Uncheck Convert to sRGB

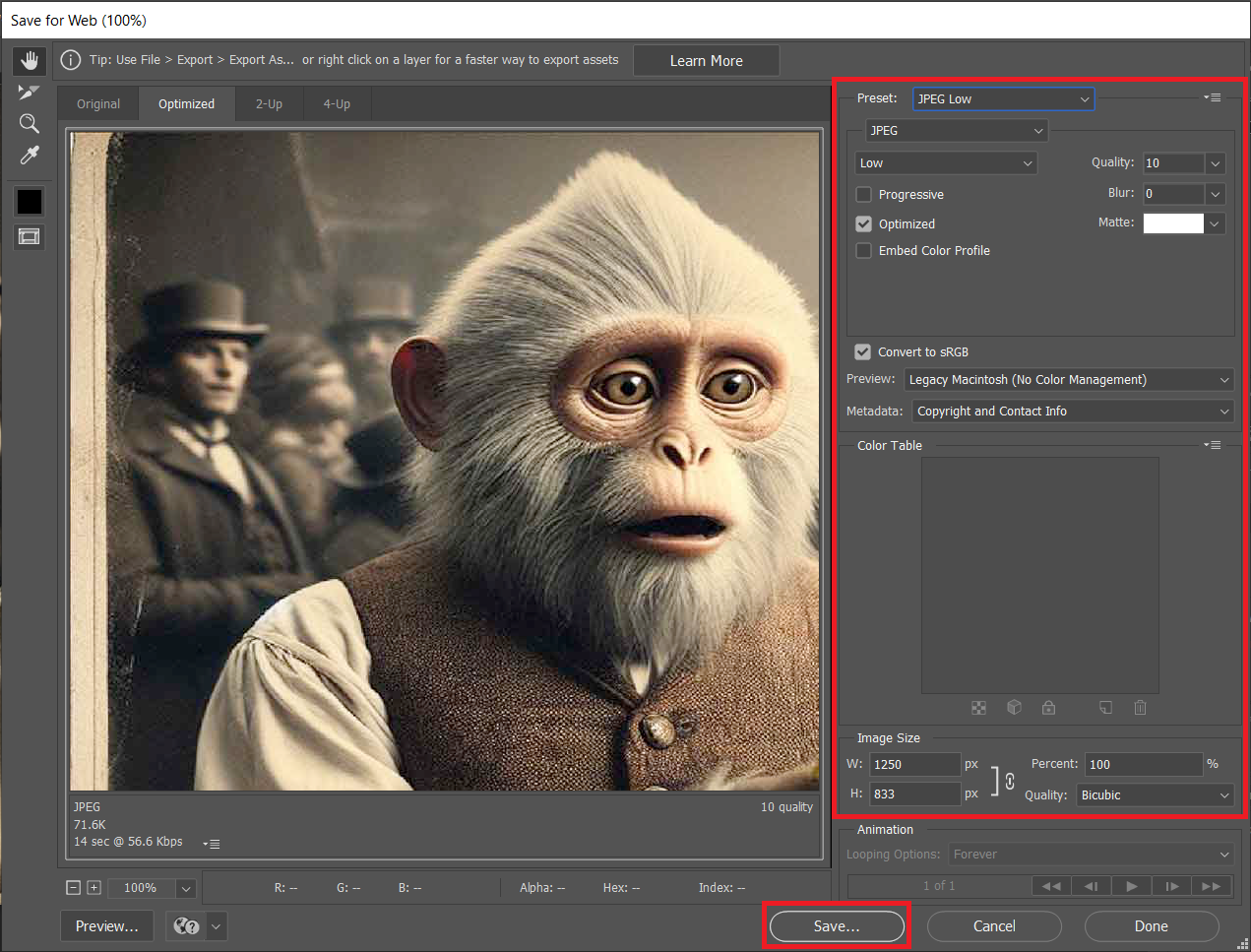tap(862, 351)
